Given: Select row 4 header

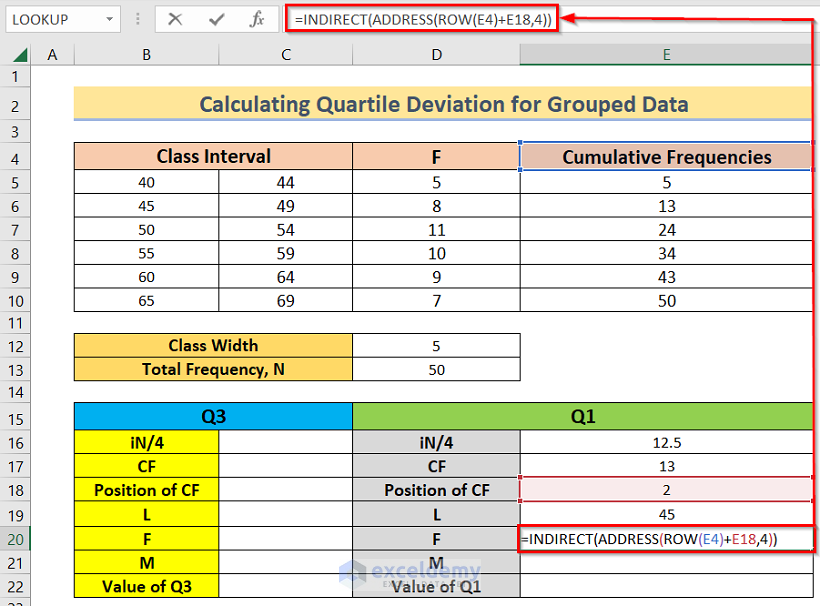Looking at the screenshot, I should [x=16, y=157].
